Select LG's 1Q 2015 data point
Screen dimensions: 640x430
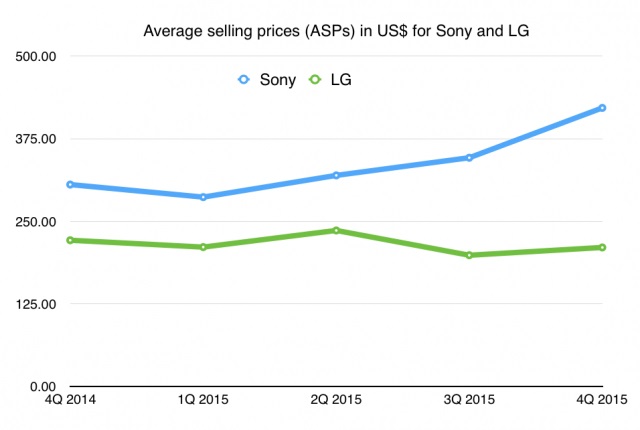[203, 247]
